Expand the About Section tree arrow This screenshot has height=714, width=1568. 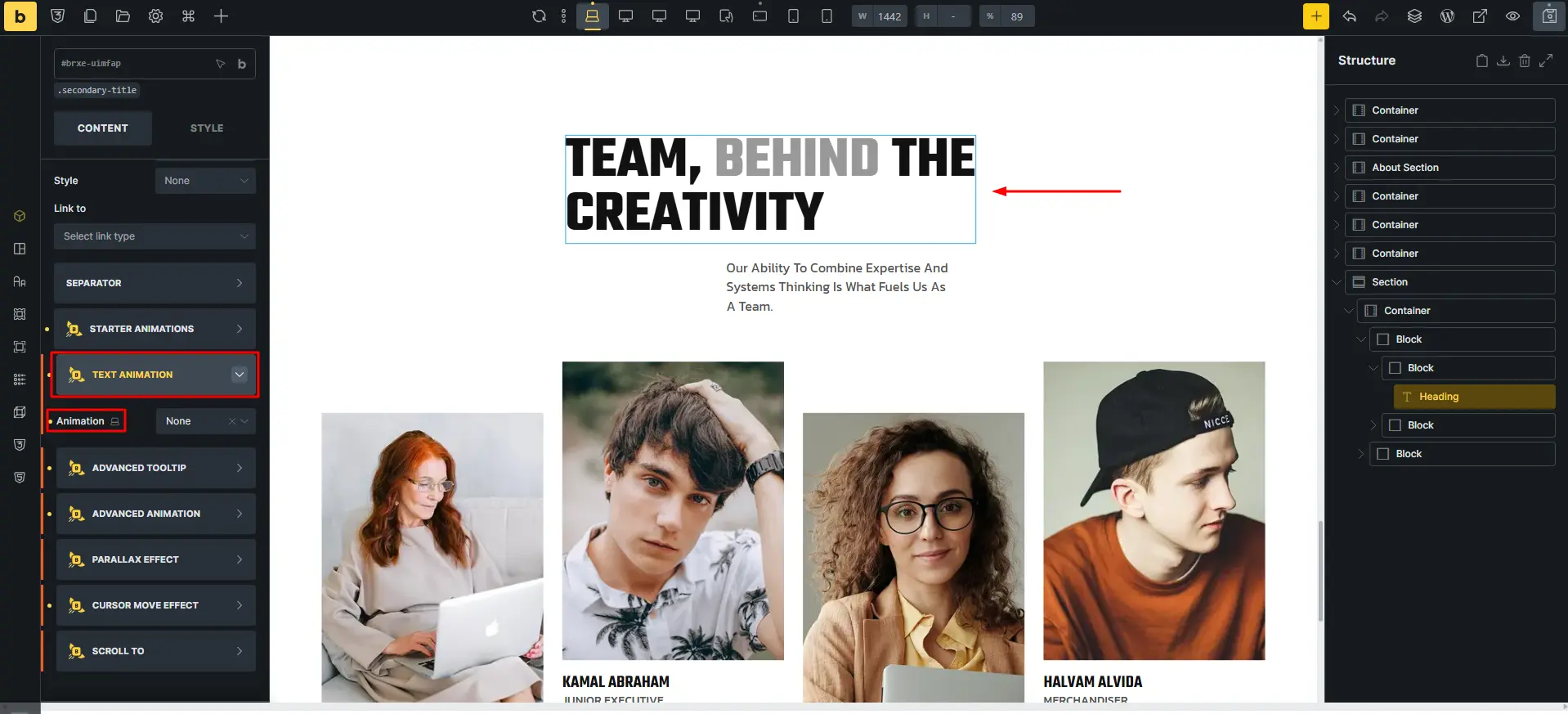point(1337,168)
